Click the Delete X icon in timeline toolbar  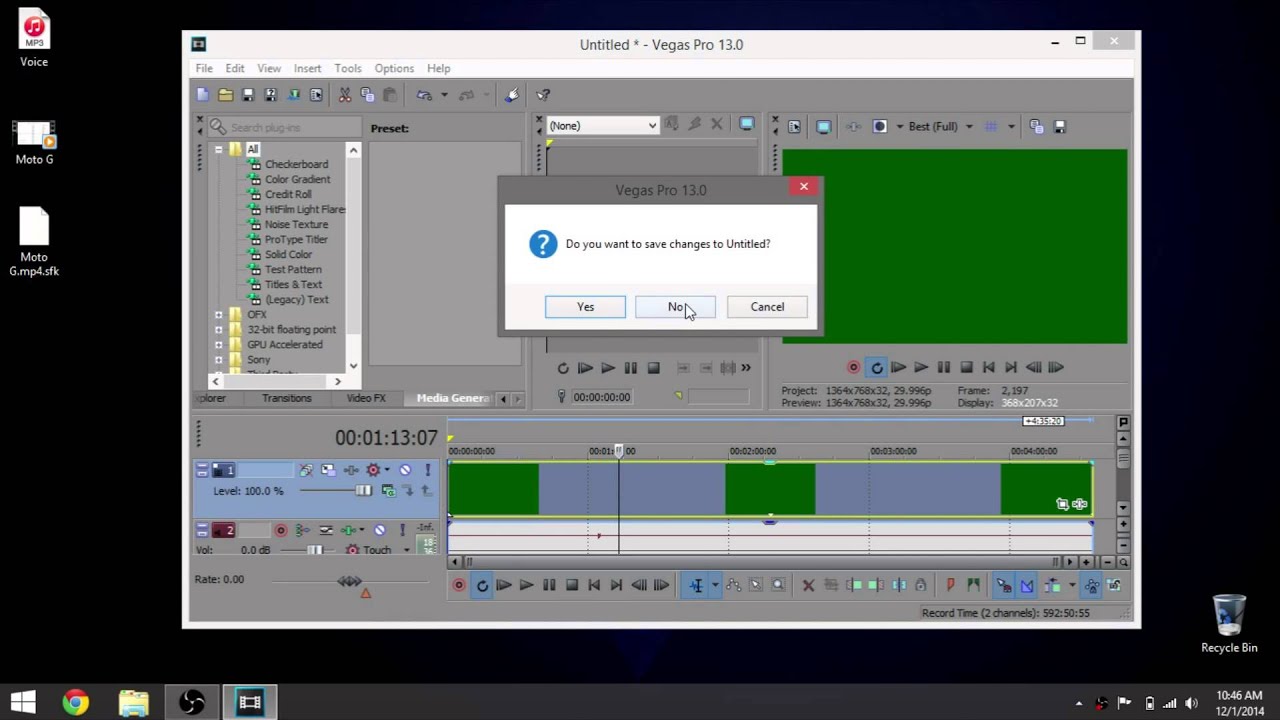[x=808, y=585]
